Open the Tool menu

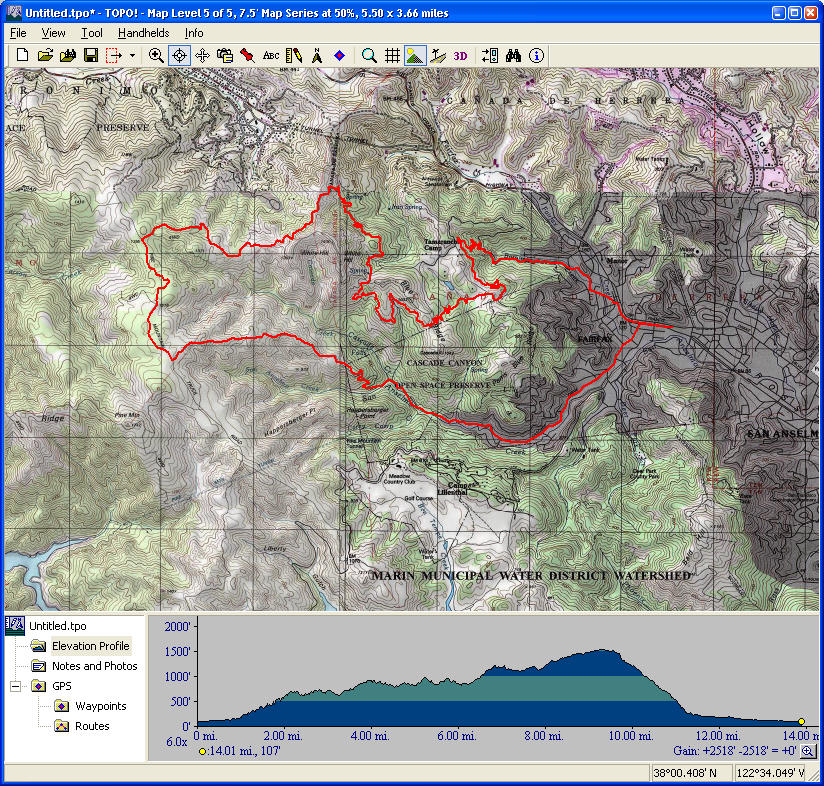coord(92,33)
